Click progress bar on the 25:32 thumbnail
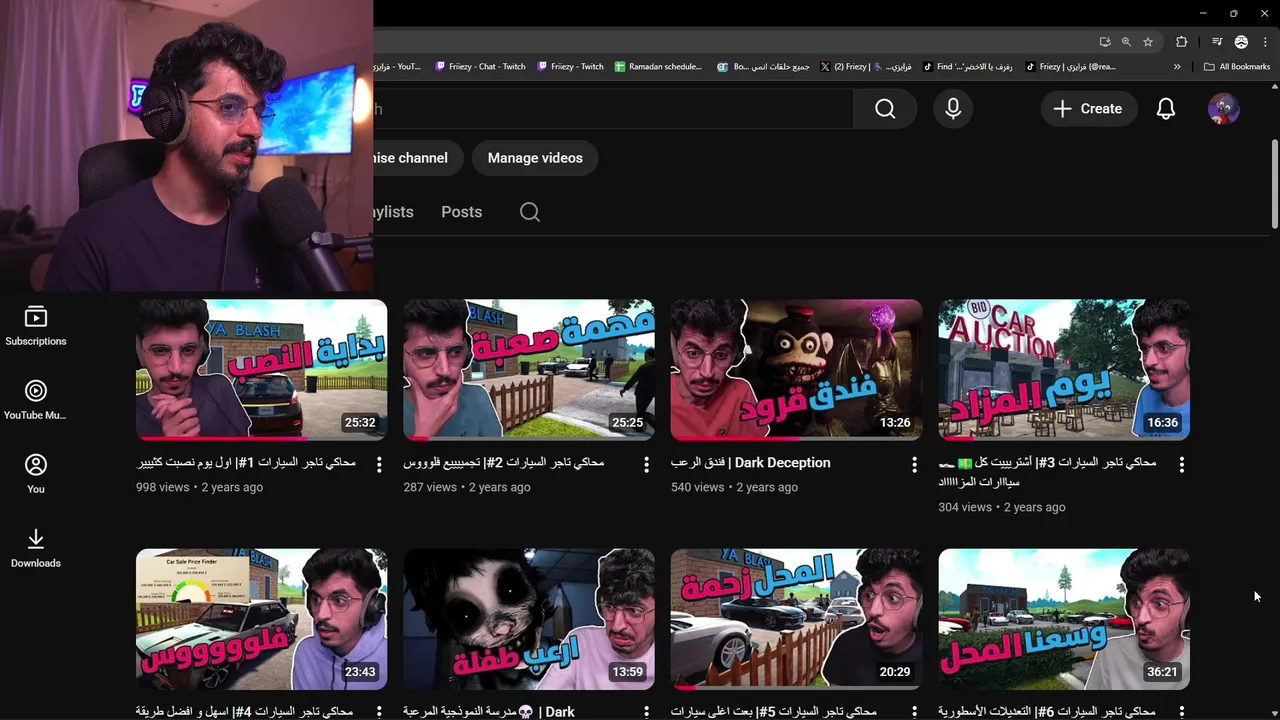 pyautogui.click(x=262, y=438)
